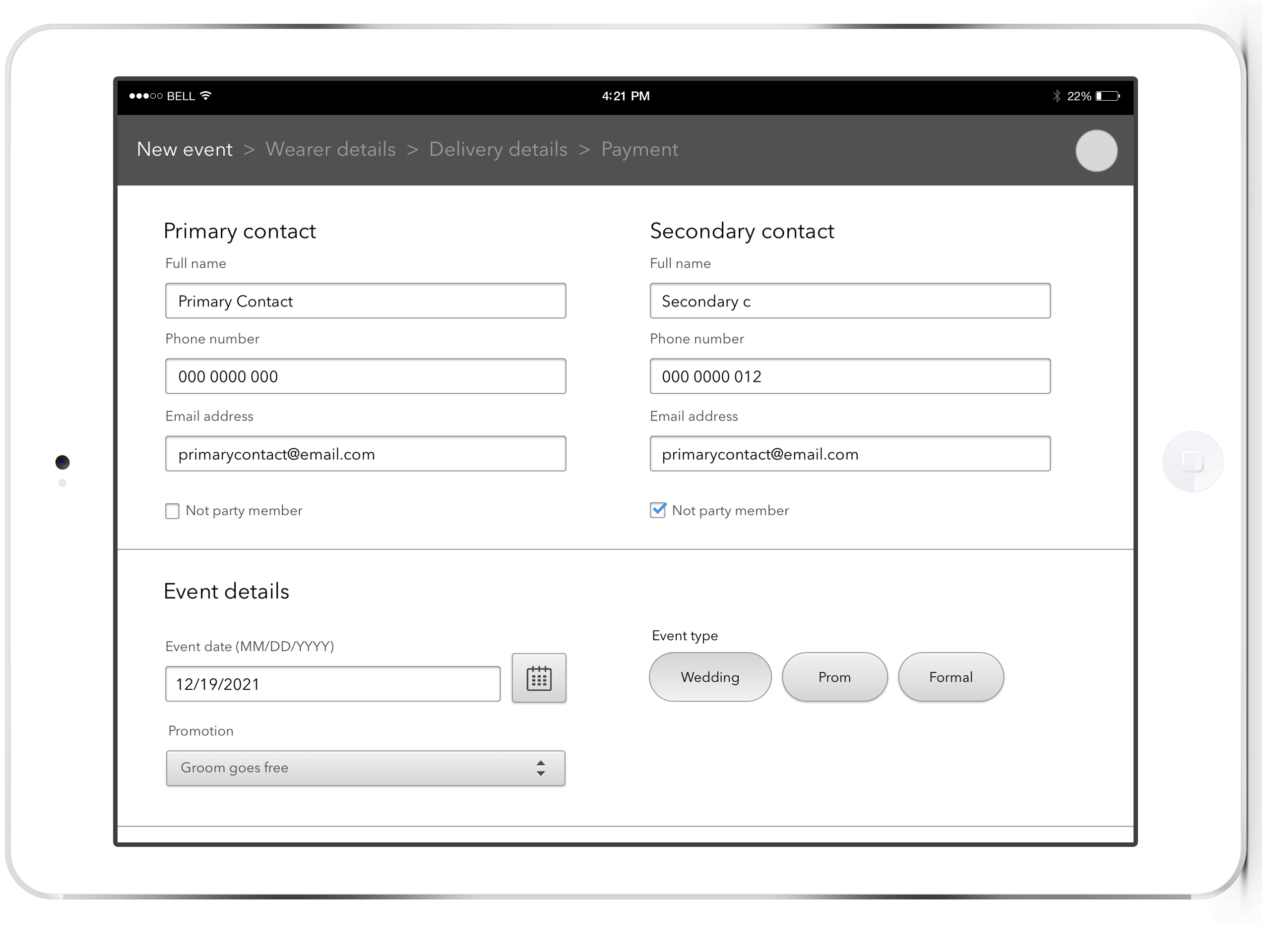
Task: Tap the battery icon in status bar
Action: click(1107, 96)
